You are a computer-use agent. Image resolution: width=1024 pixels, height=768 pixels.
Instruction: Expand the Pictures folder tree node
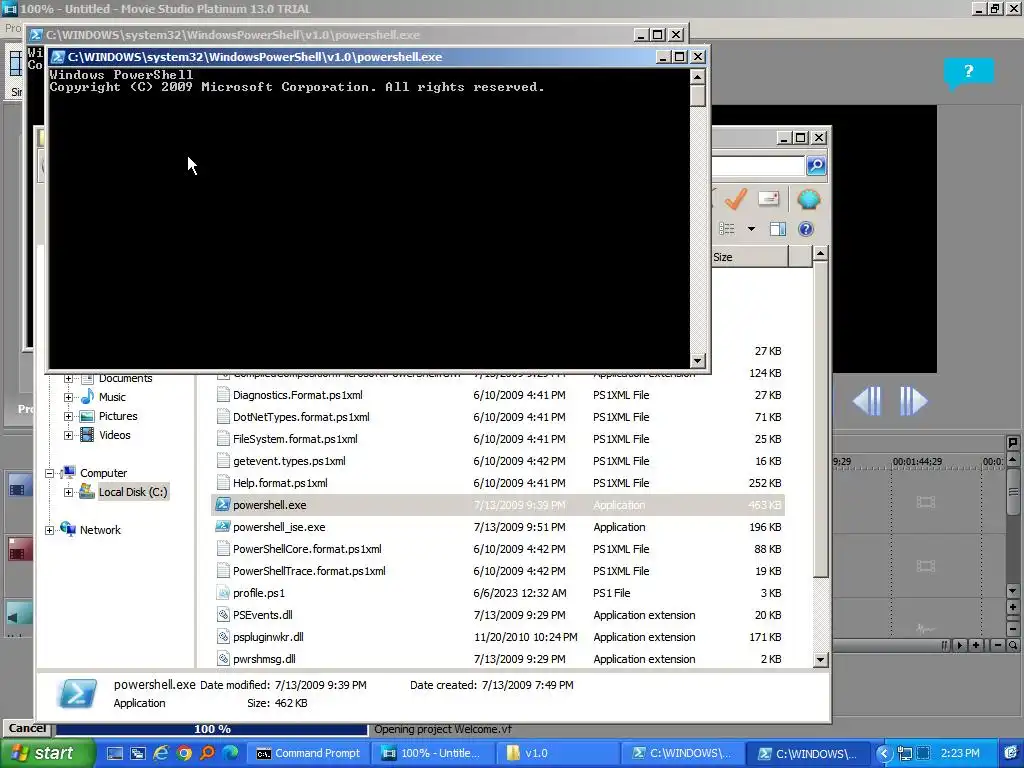(69, 416)
